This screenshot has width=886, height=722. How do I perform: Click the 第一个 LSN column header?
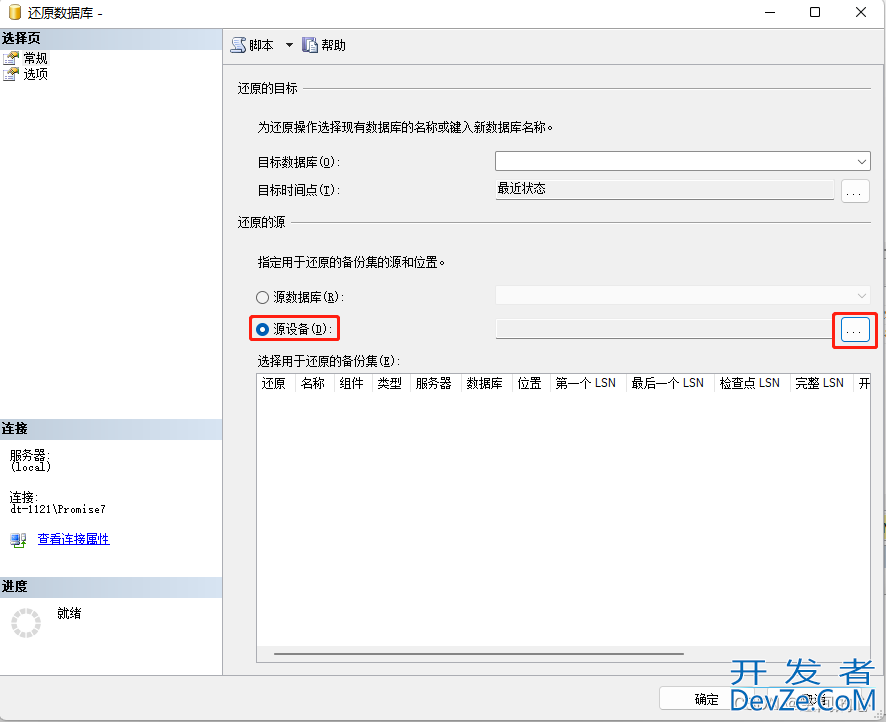click(588, 384)
